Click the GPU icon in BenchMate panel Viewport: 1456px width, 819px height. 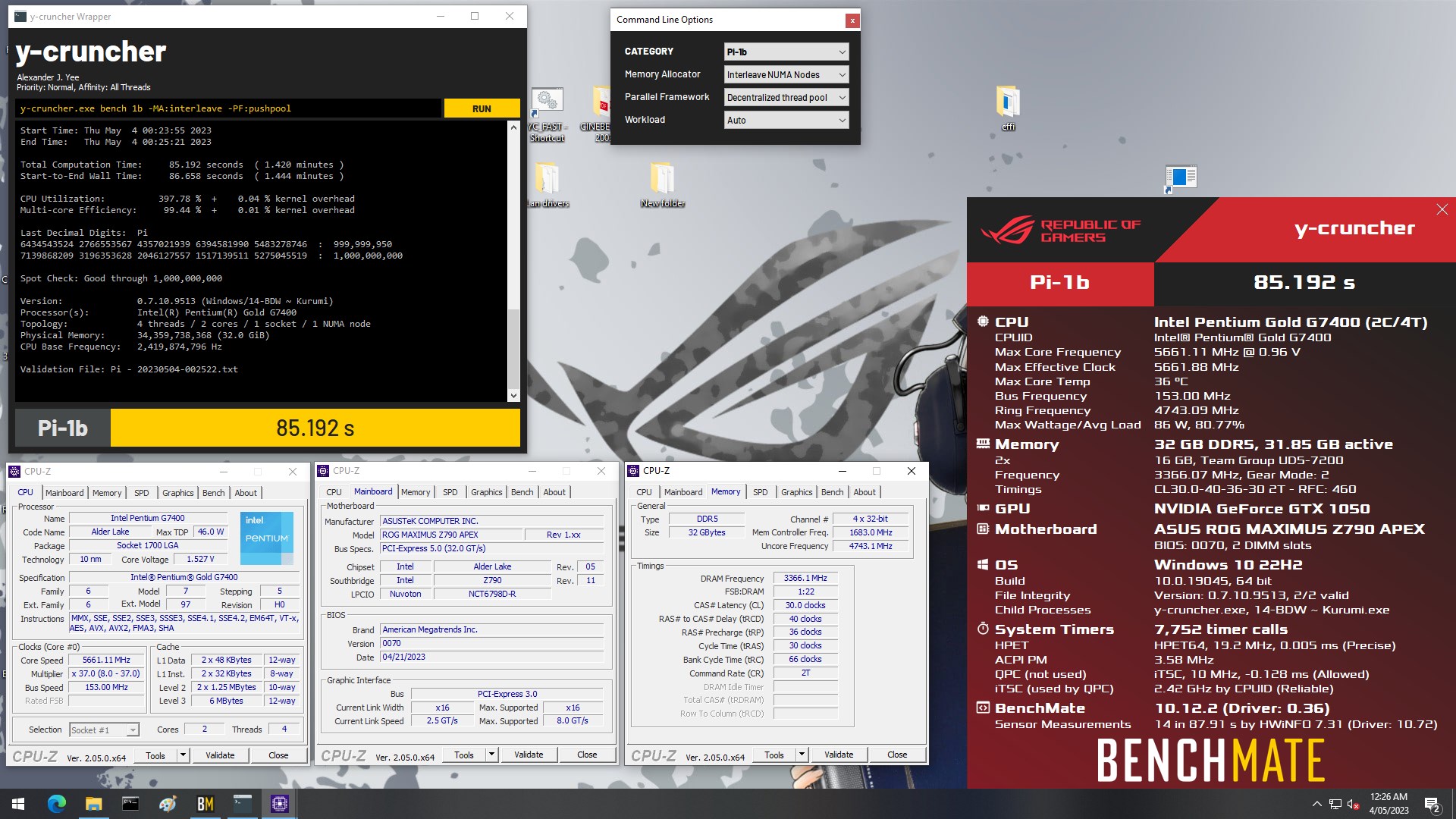point(983,508)
